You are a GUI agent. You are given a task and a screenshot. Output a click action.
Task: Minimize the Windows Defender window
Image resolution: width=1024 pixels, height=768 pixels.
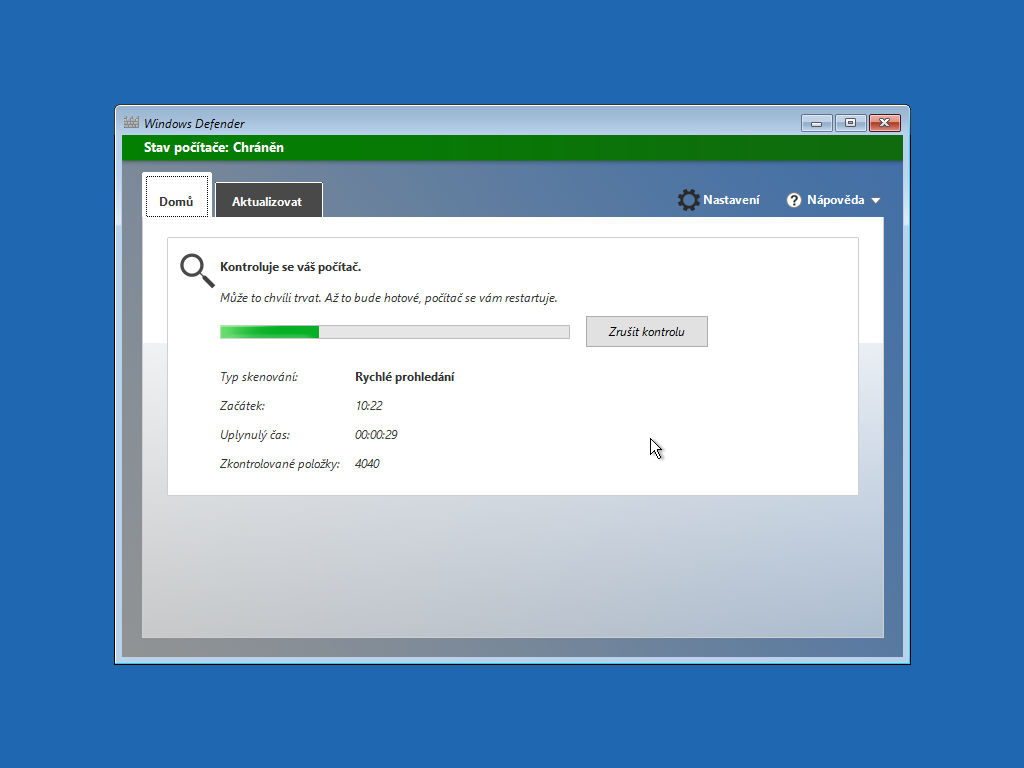click(816, 123)
